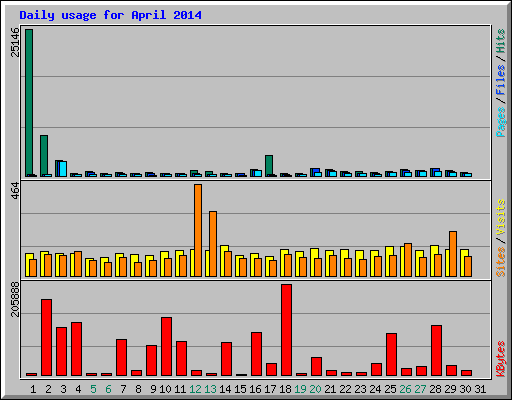The height and width of the screenshot is (400, 512).
Task: Click the day "17" label on the x-axis
Action: 270,389
